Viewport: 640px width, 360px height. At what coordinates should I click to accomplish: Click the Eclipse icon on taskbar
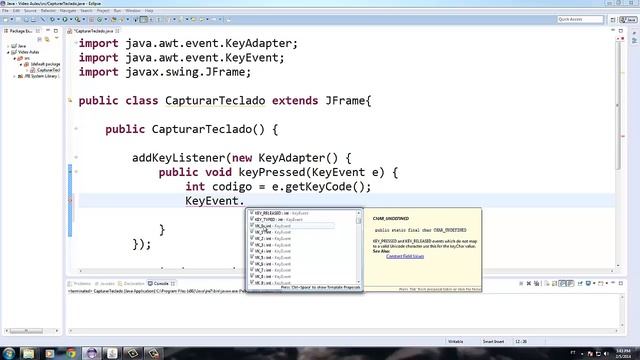point(91,353)
